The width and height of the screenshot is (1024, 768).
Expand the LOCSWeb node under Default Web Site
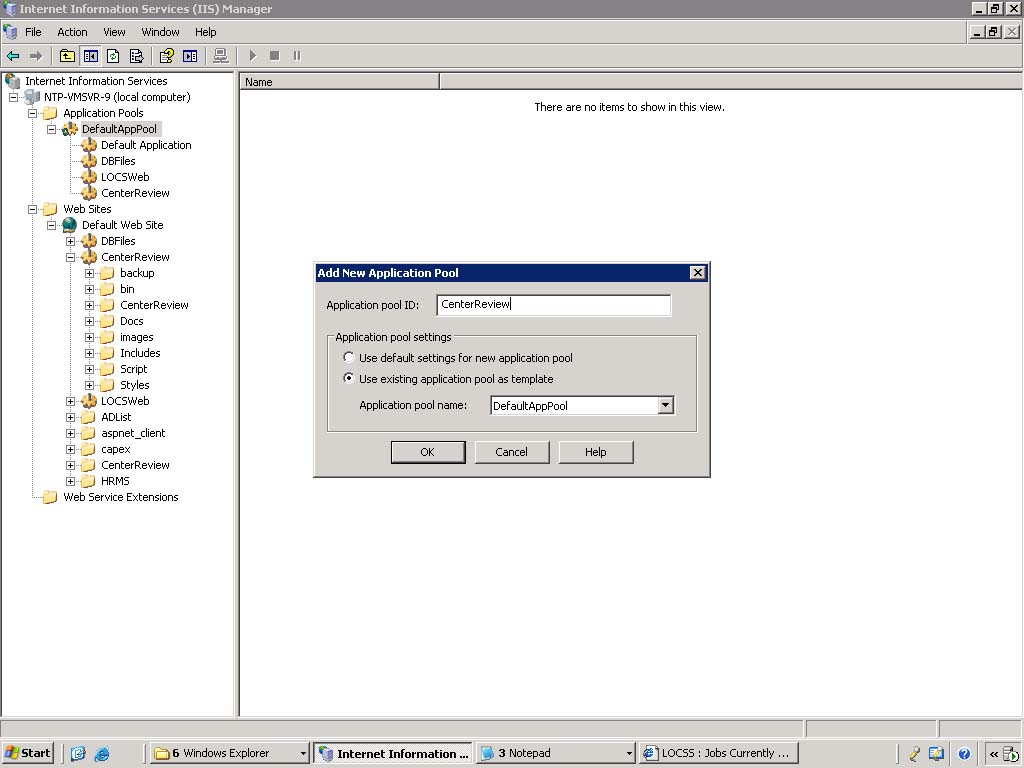tap(71, 401)
